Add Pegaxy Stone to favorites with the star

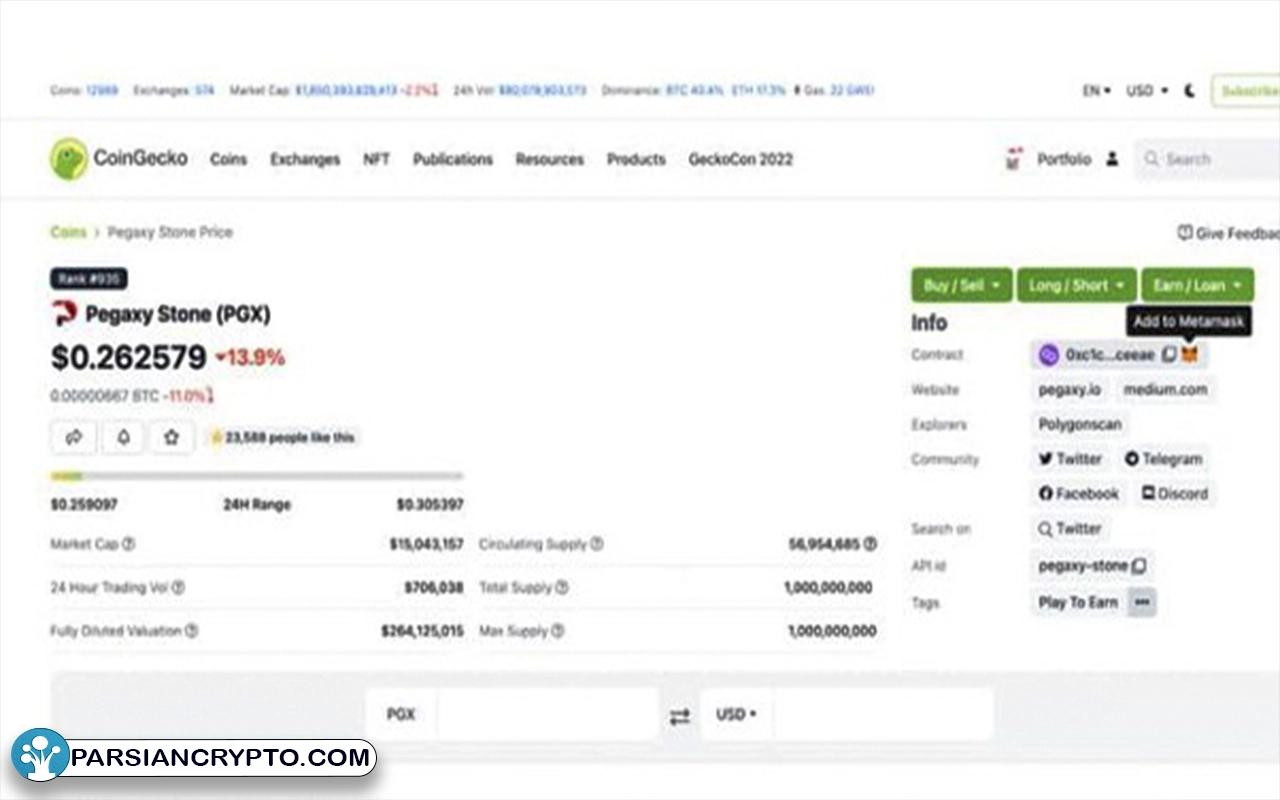pos(172,437)
